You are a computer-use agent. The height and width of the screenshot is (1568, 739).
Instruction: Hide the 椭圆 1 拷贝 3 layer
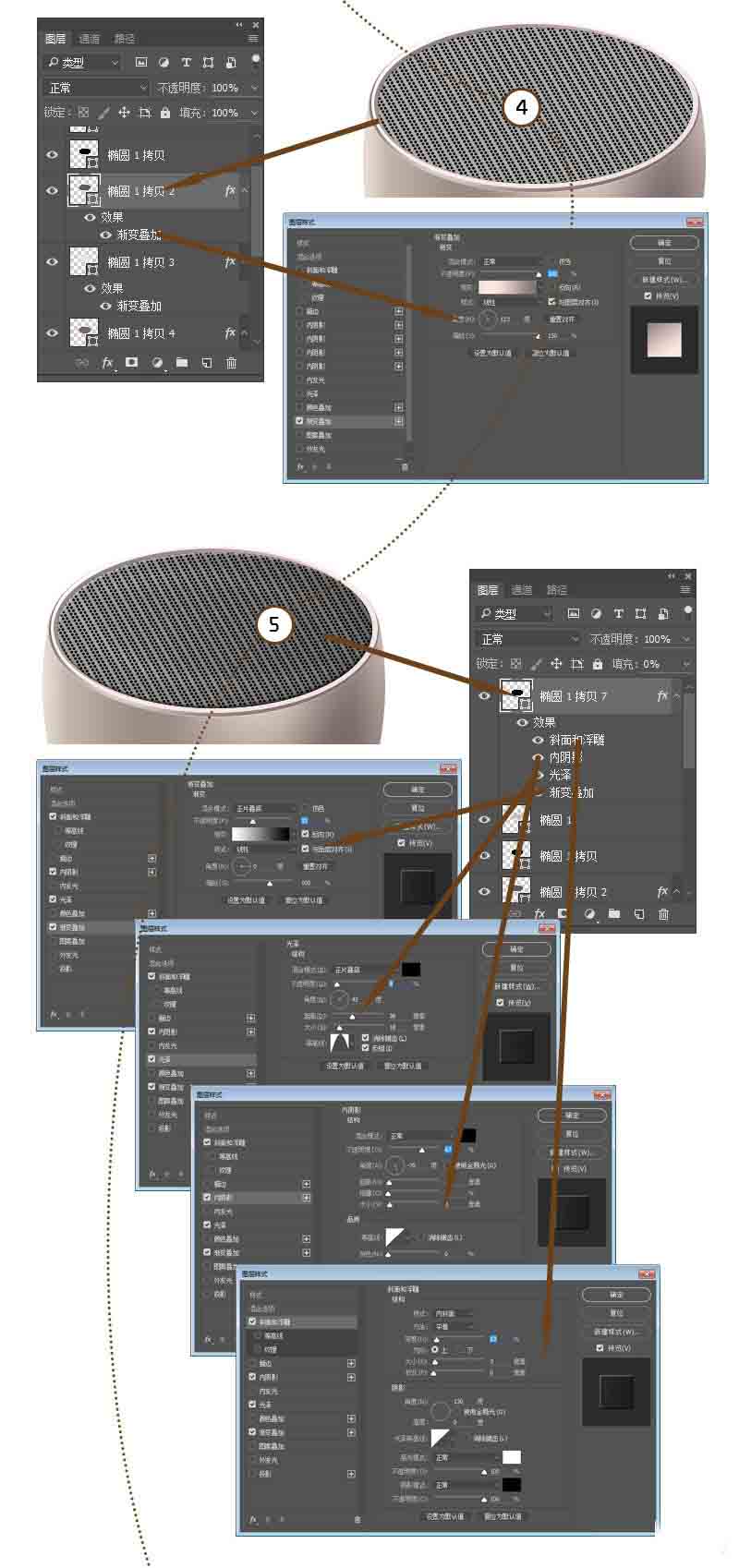point(53,261)
